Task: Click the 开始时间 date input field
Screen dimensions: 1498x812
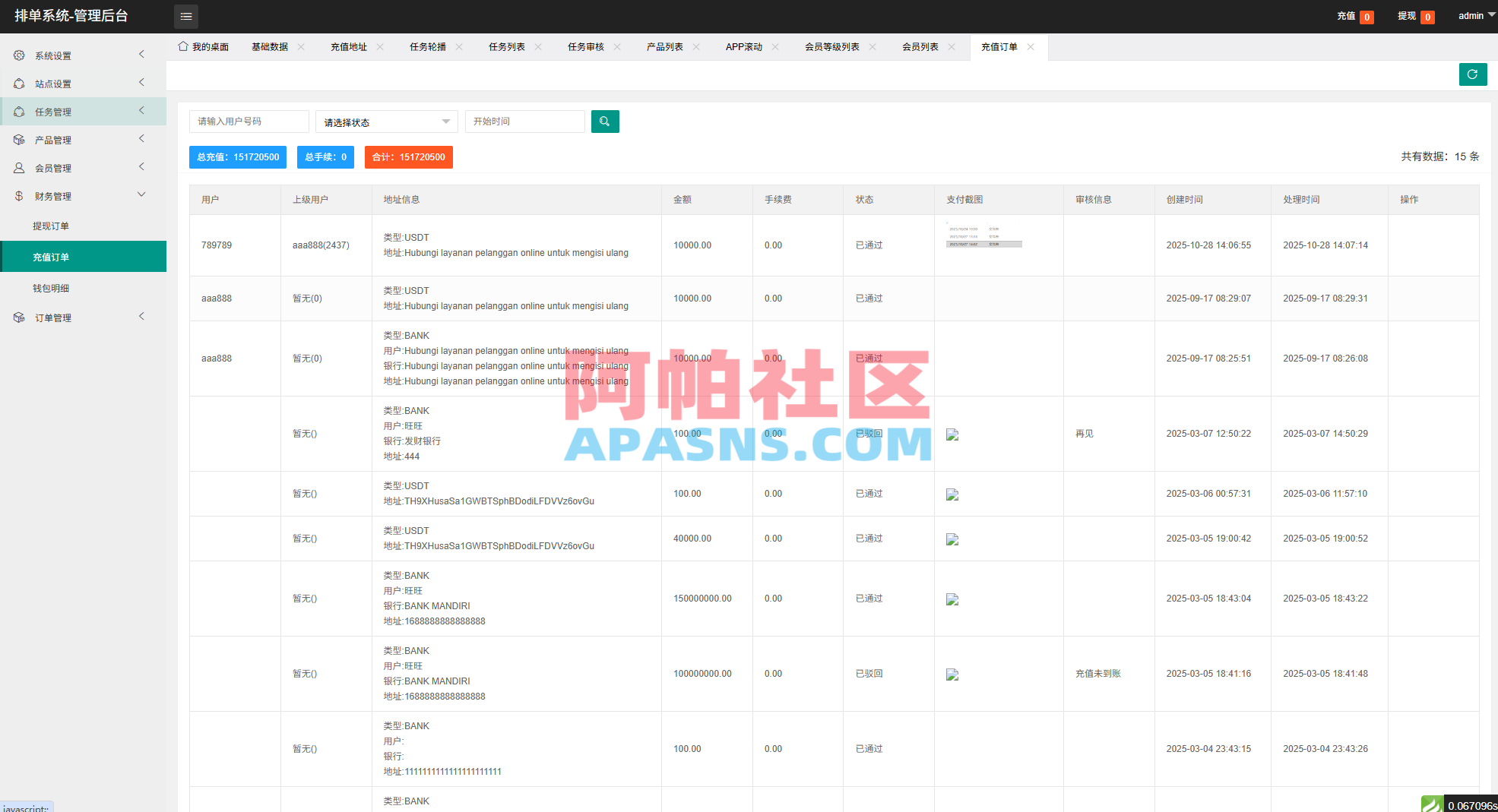Action: pos(524,122)
